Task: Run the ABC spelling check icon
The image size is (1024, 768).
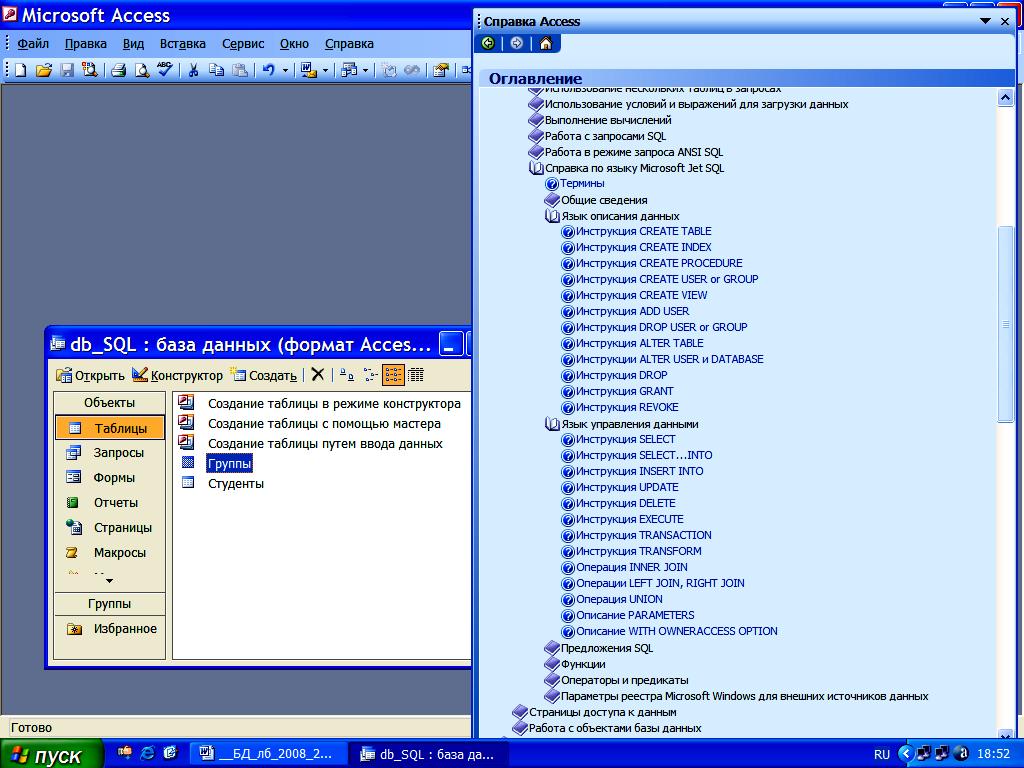Action: coord(164,69)
